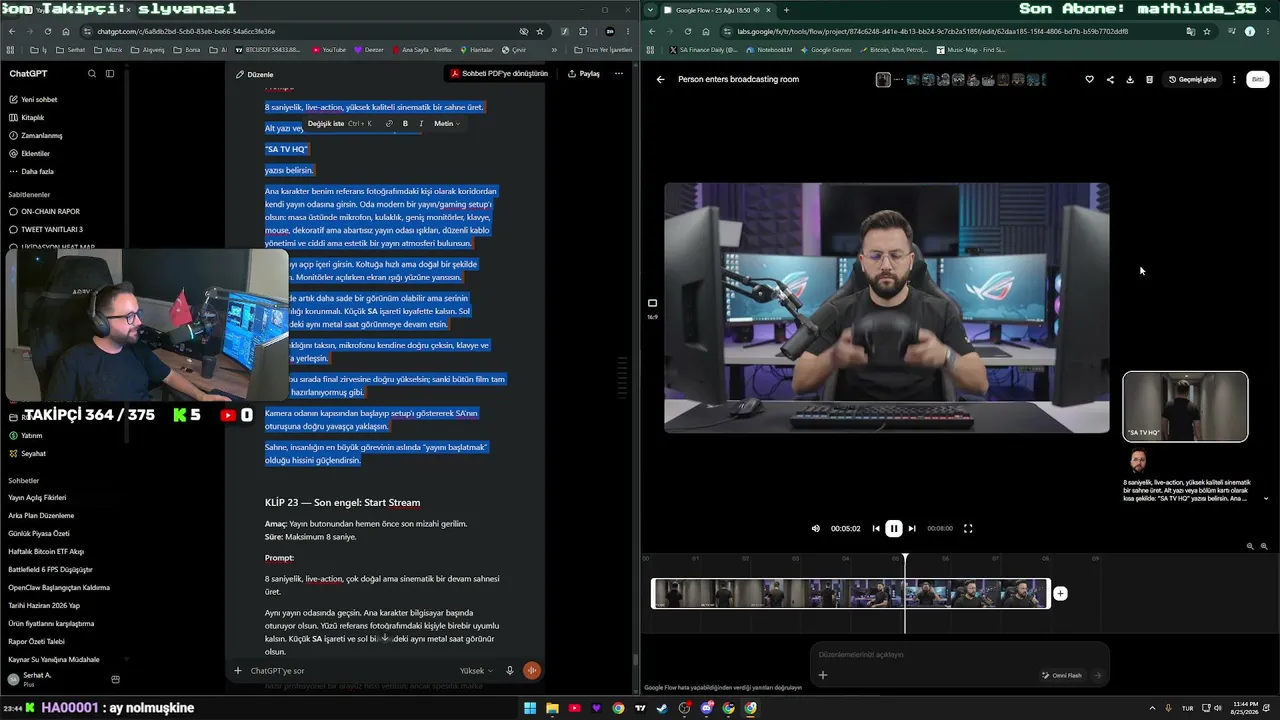Open ChatGPT conversation three-dot menu
The height and width of the screenshot is (720, 1280).
[x=618, y=73]
